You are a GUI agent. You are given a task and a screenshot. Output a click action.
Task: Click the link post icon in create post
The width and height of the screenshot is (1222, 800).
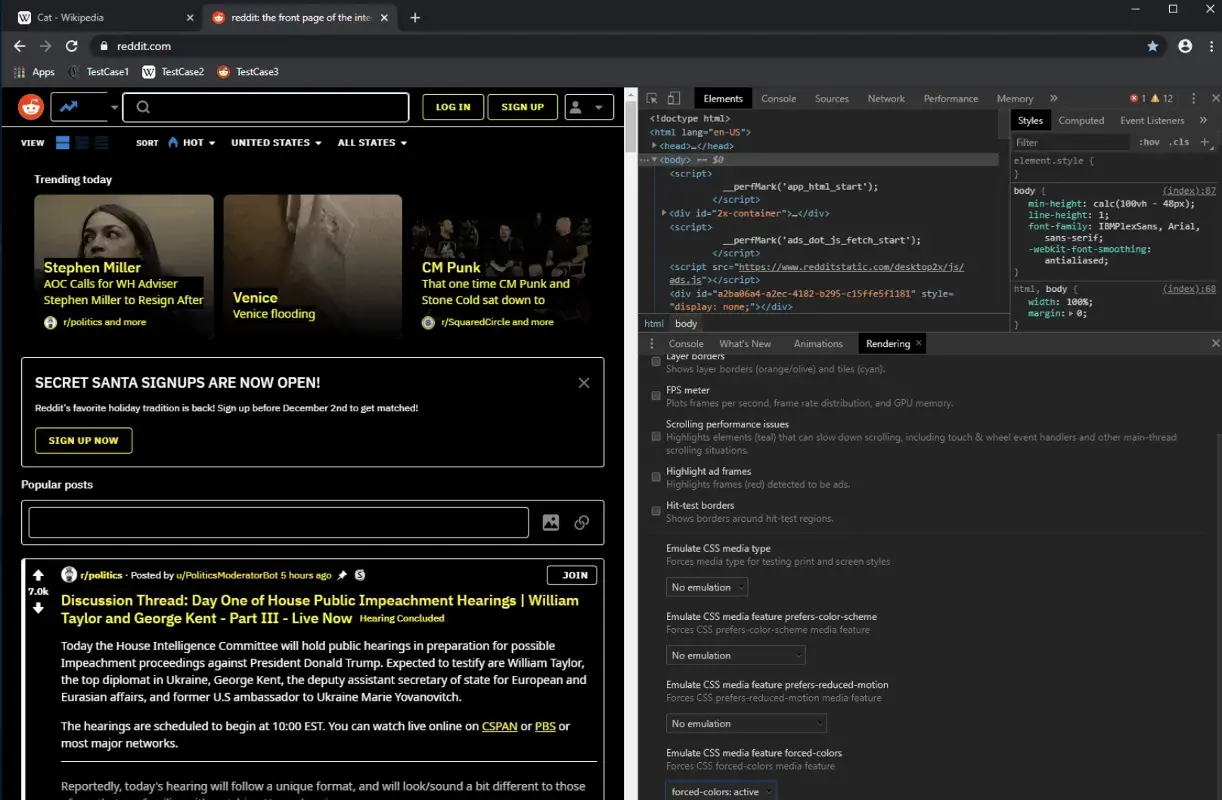click(x=582, y=522)
